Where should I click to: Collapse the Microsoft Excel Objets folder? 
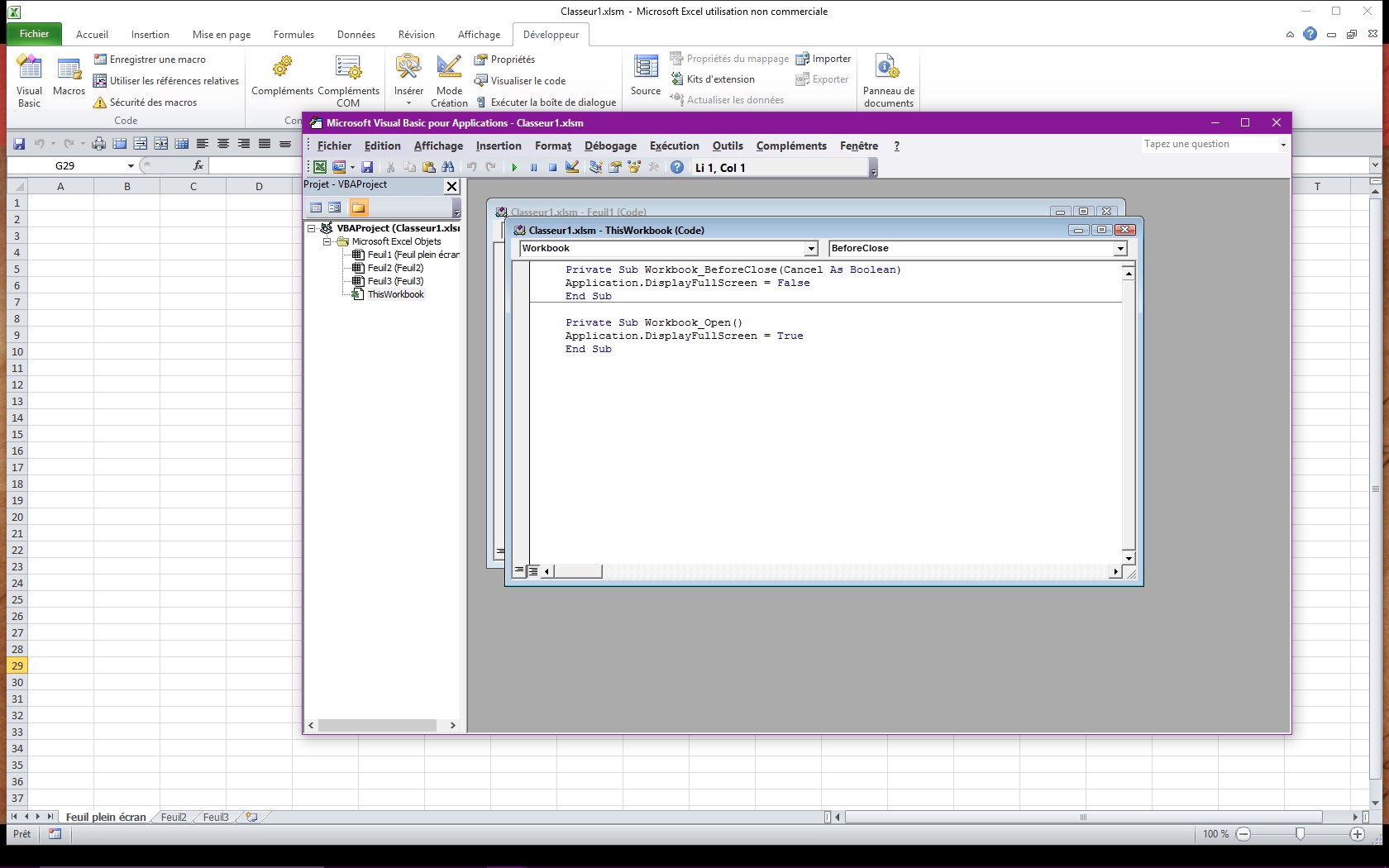tap(327, 241)
